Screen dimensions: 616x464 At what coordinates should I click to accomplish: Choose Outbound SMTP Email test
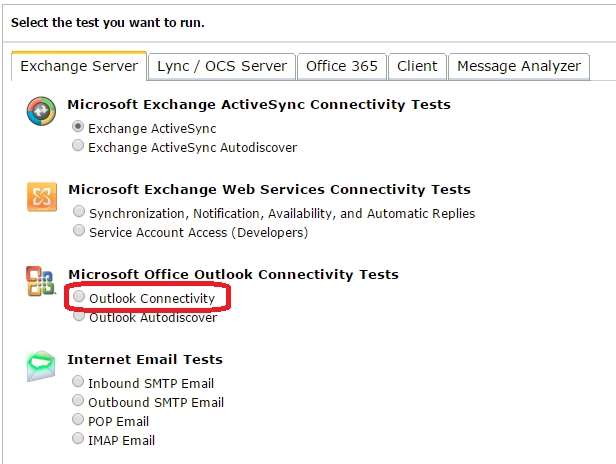(x=78, y=400)
